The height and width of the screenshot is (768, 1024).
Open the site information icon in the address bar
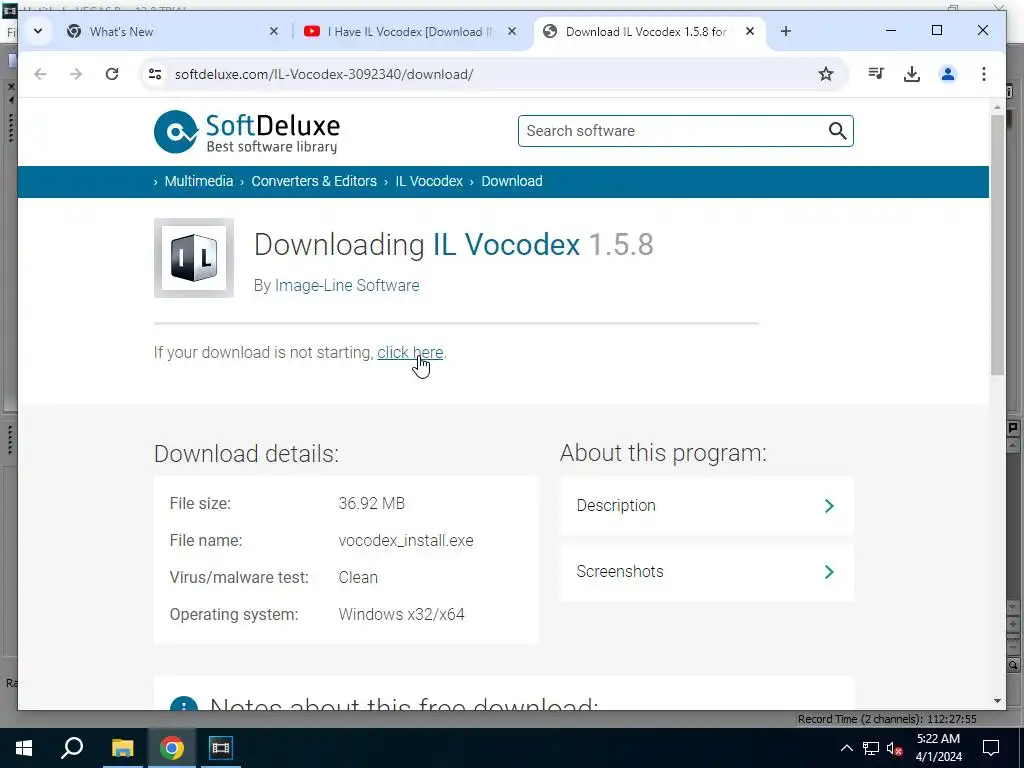tap(155, 74)
